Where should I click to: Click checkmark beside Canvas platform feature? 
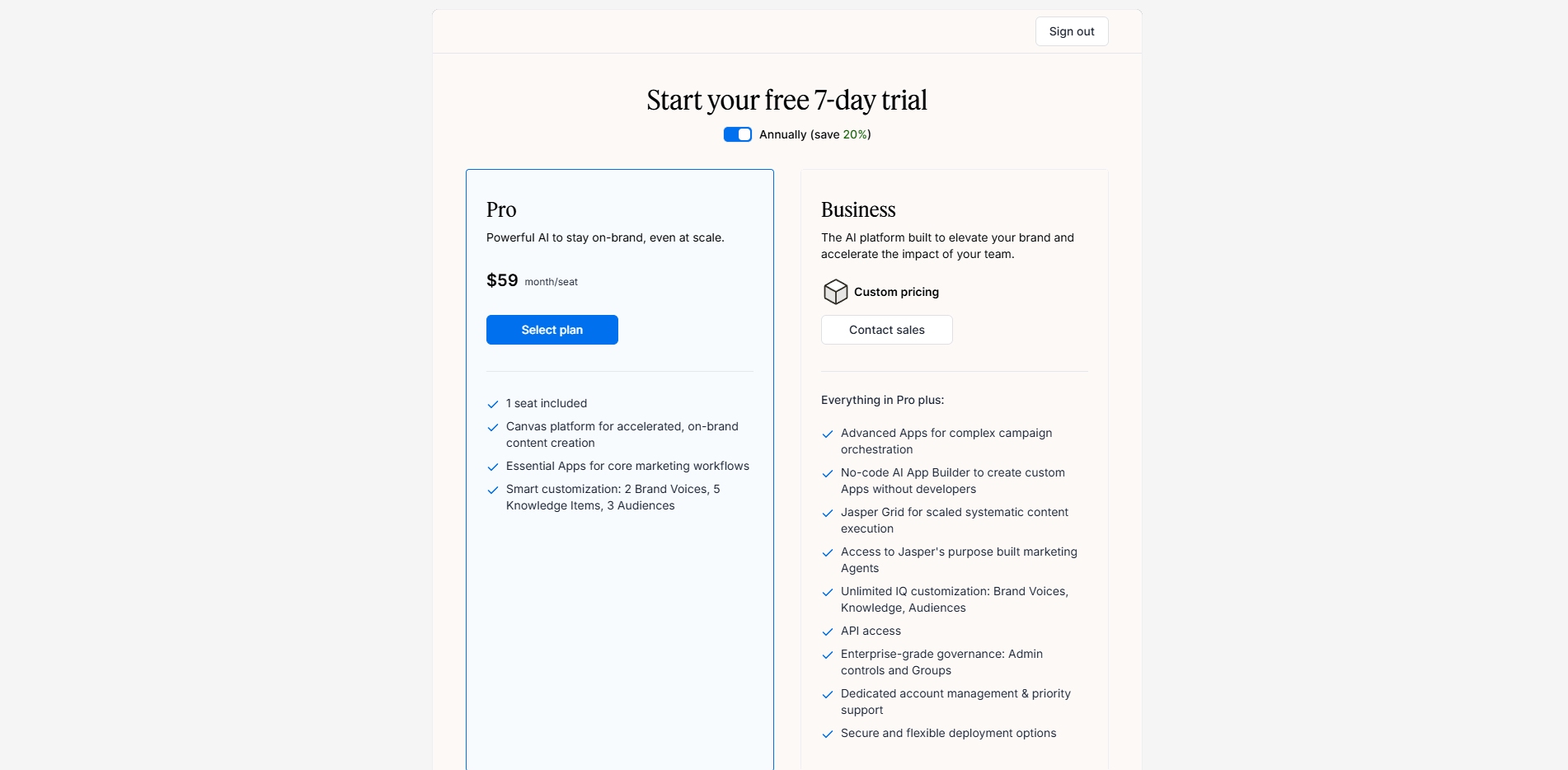493,427
